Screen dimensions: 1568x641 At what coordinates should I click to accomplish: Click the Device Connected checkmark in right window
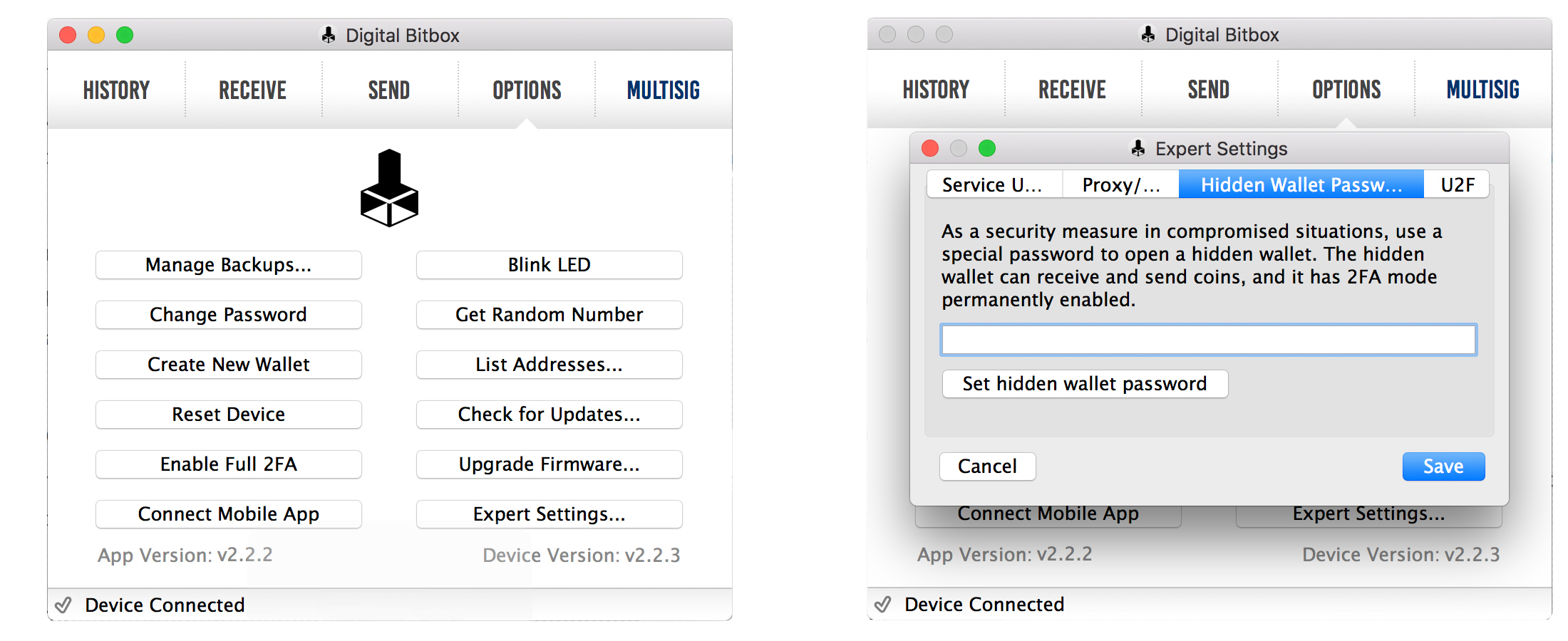[883, 605]
